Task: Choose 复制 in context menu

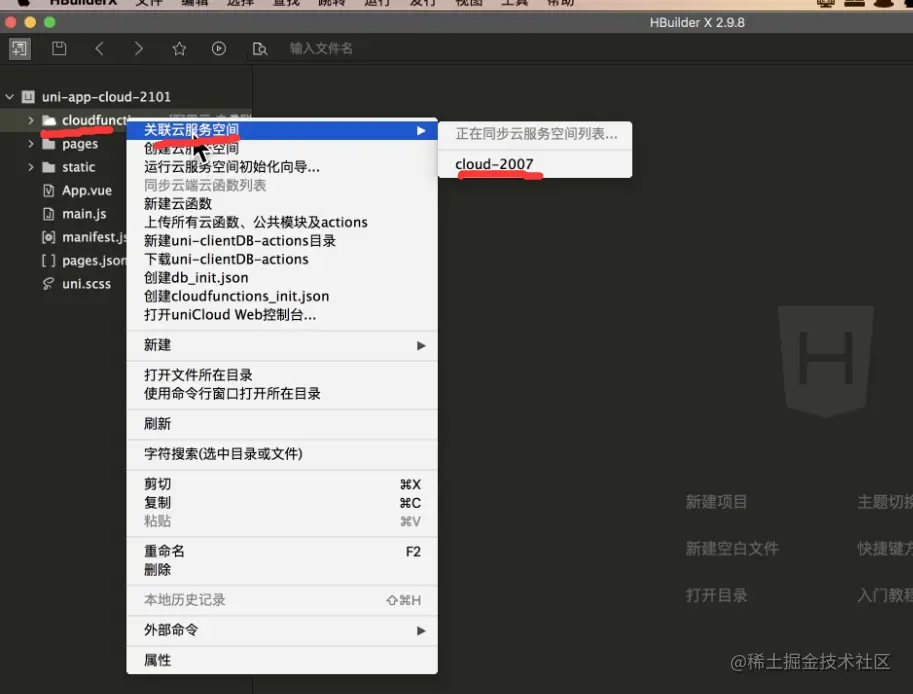Action: coord(282,502)
